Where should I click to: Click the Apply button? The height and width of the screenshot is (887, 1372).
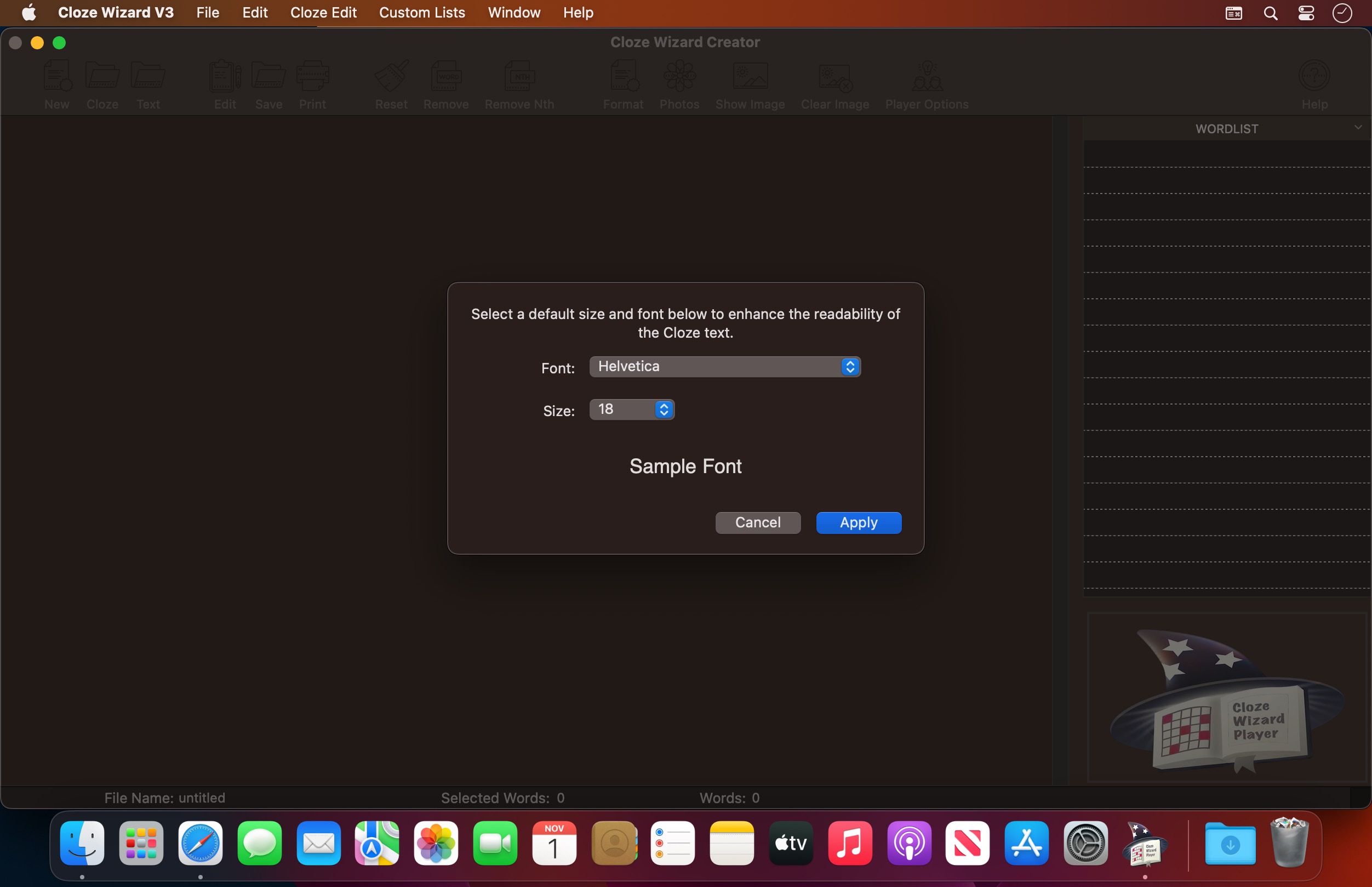[858, 522]
